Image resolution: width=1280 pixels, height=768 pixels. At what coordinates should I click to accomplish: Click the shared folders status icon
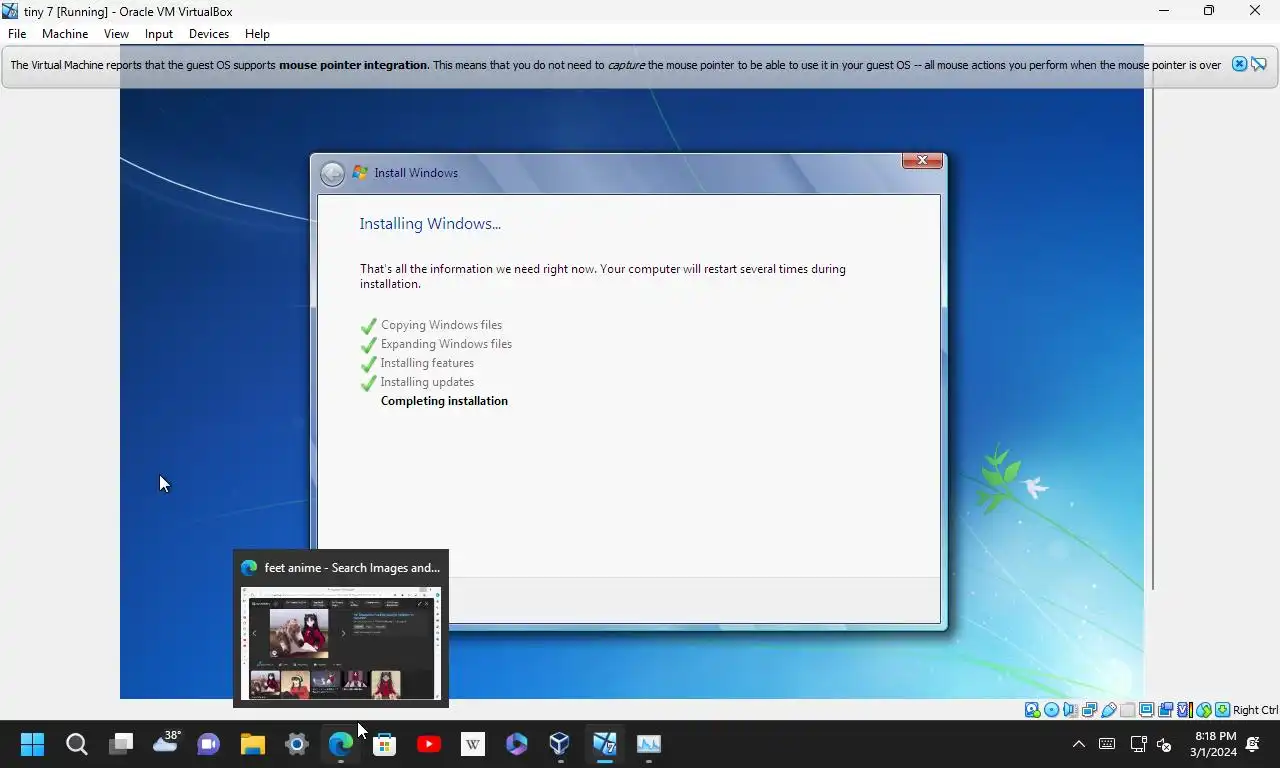(1128, 710)
